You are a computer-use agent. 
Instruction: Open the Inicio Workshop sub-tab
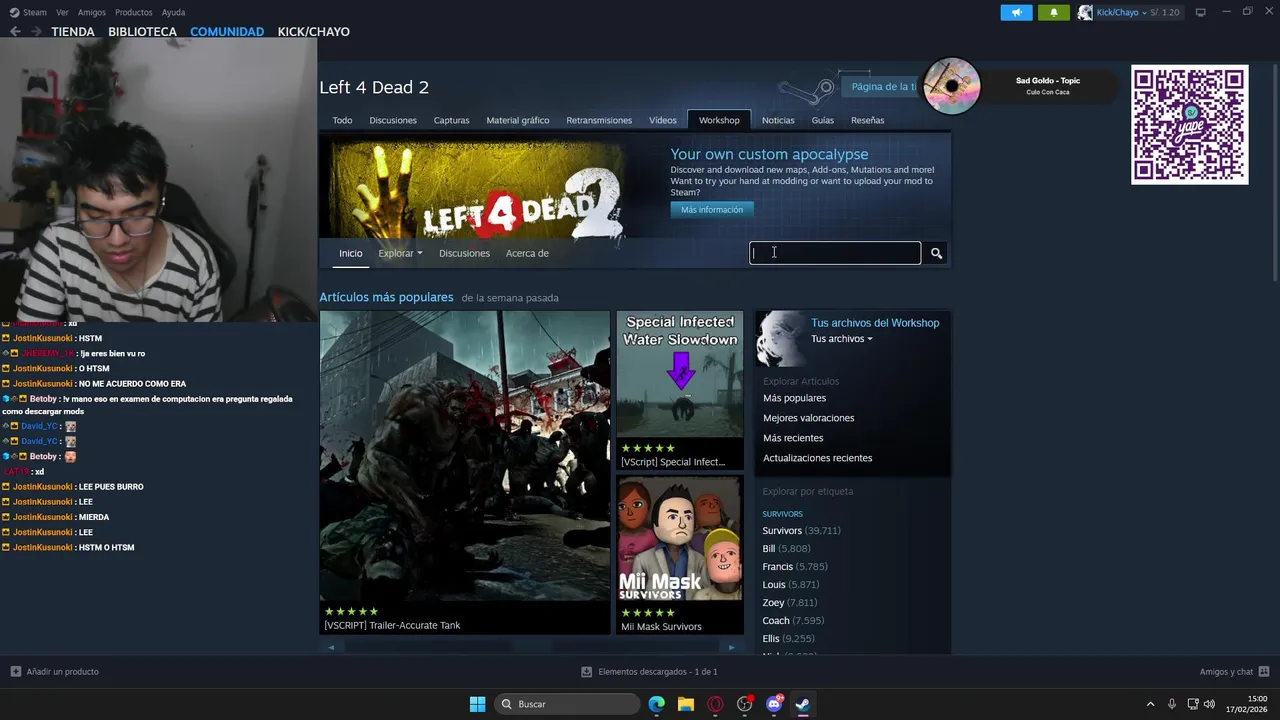tap(350, 253)
